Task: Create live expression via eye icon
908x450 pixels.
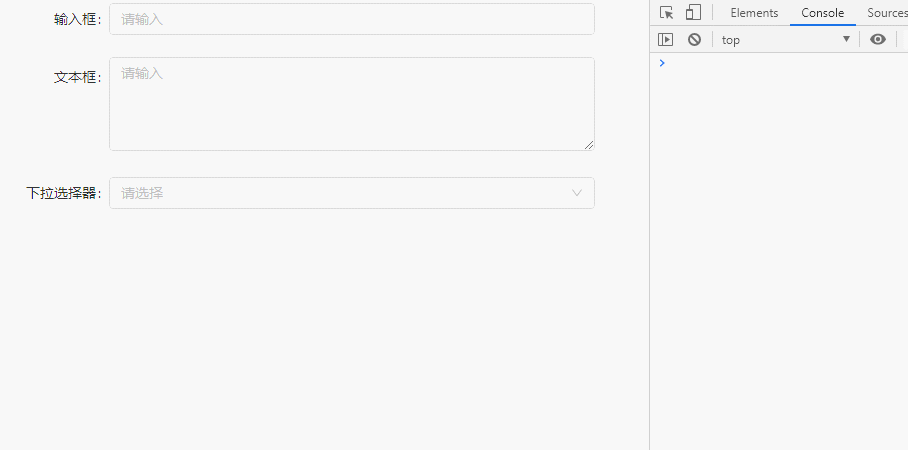Action: (x=878, y=39)
